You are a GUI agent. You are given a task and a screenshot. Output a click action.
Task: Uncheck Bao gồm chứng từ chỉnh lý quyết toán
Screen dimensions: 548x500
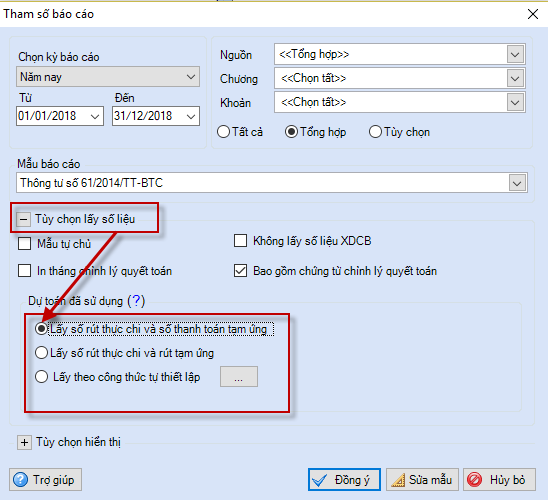[240, 271]
